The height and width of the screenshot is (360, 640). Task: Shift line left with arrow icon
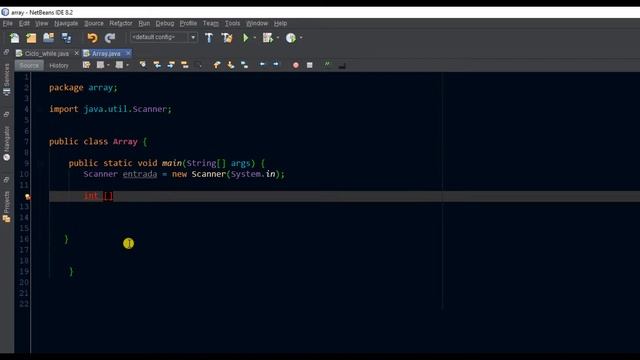tap(262, 65)
